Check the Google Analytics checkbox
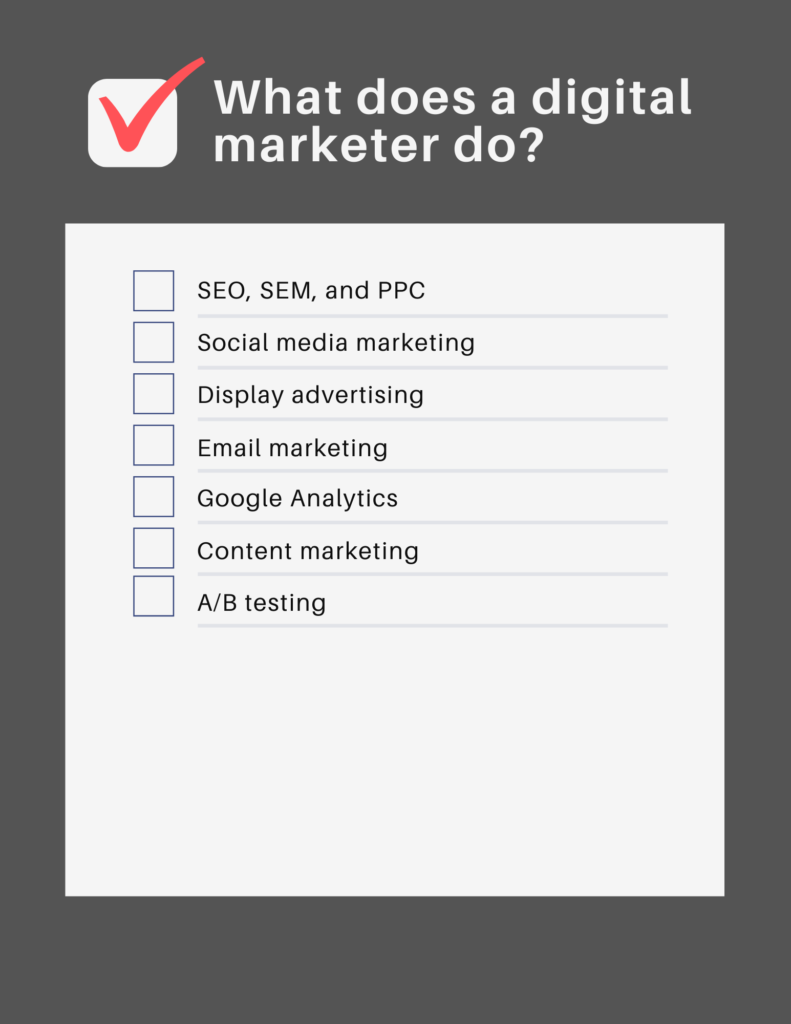The height and width of the screenshot is (1024, 791). click(153, 497)
